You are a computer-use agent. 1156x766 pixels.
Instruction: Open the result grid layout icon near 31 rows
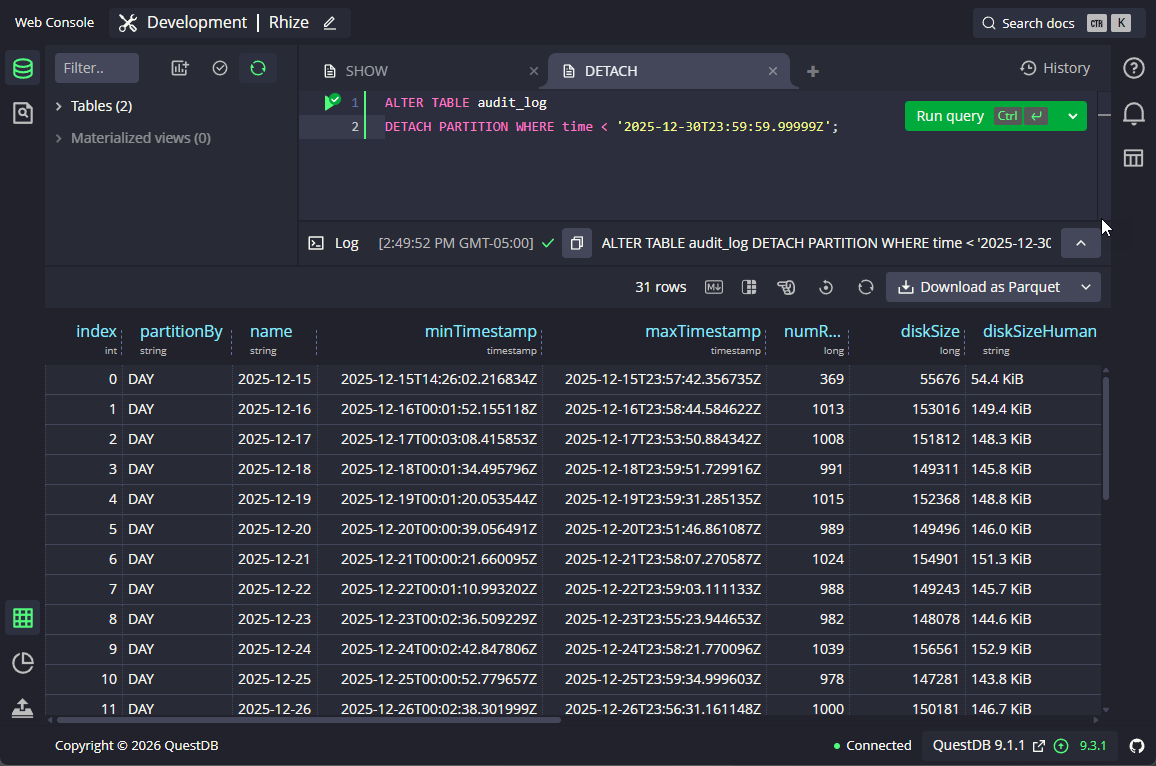tap(748, 287)
